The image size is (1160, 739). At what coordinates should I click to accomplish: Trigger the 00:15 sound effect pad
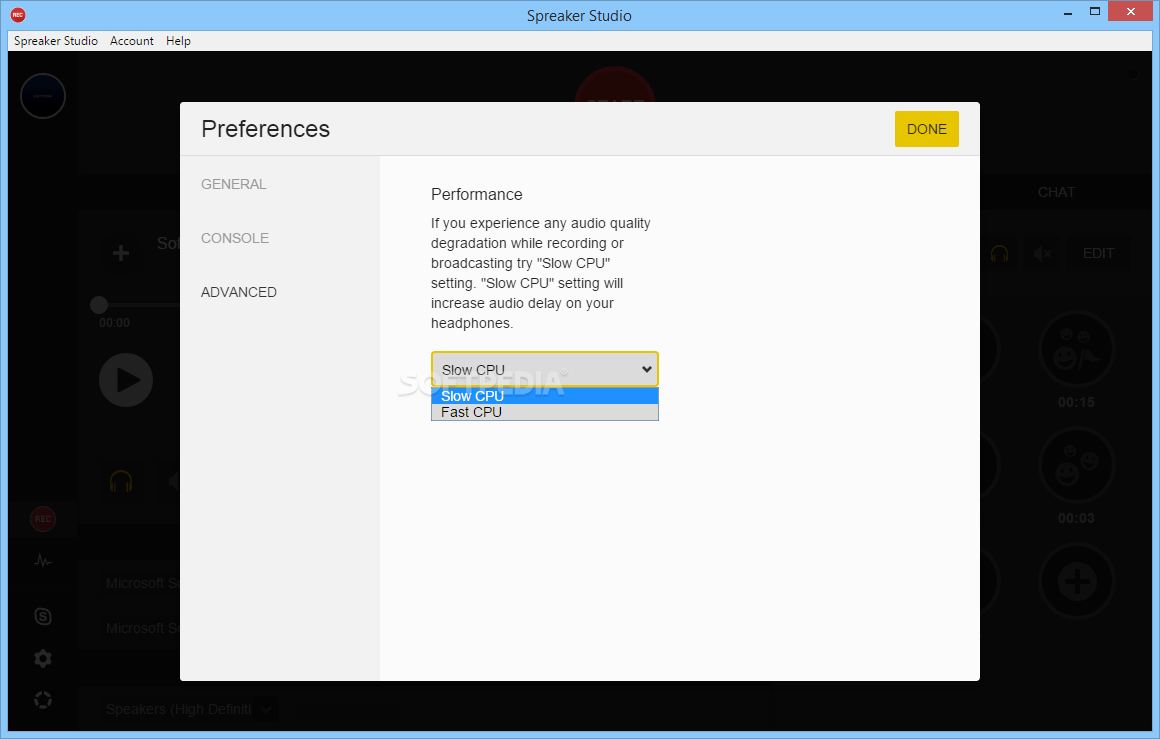pos(1076,349)
